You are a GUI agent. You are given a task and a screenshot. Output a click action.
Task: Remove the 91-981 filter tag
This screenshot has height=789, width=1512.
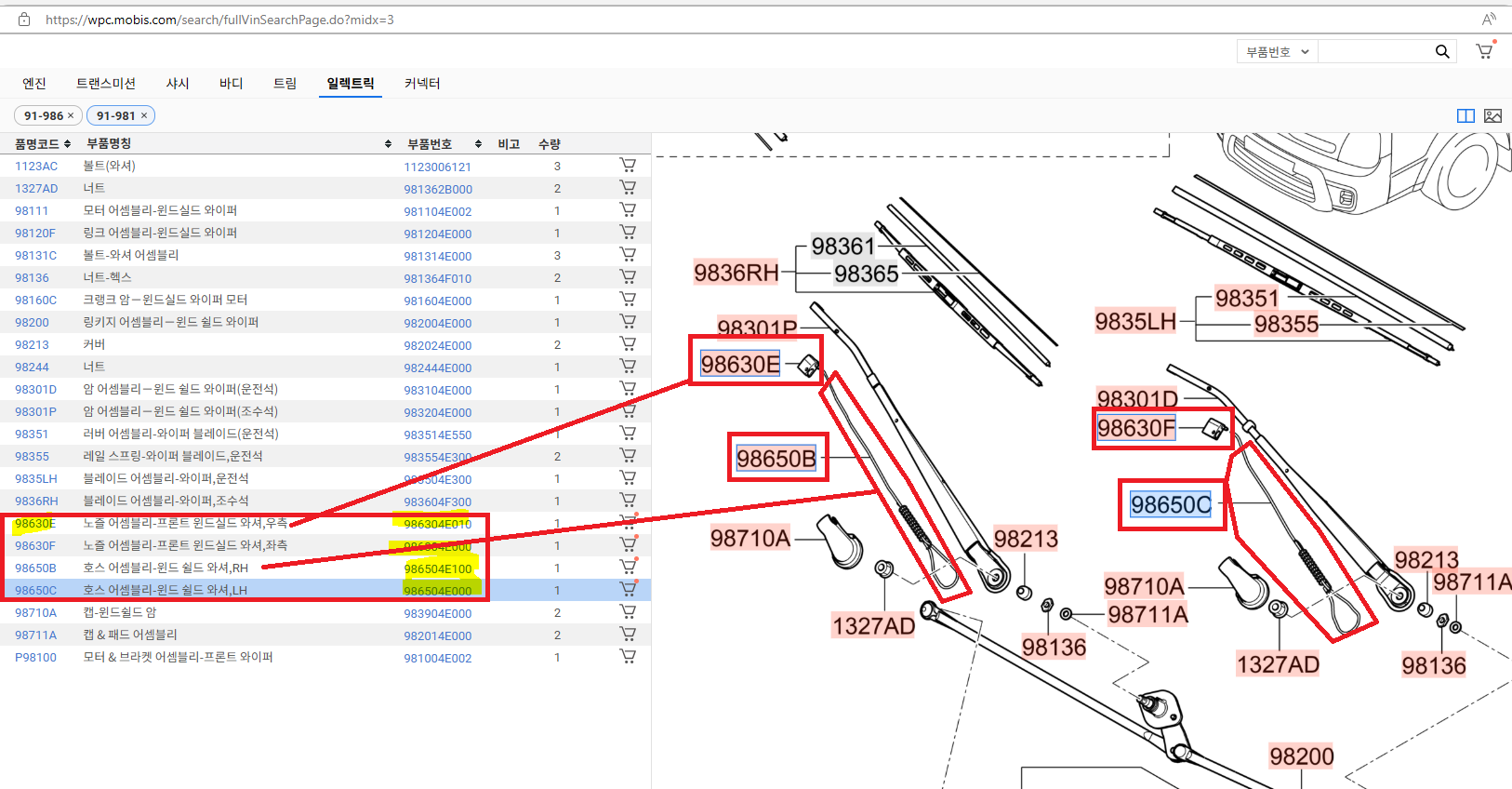144,116
